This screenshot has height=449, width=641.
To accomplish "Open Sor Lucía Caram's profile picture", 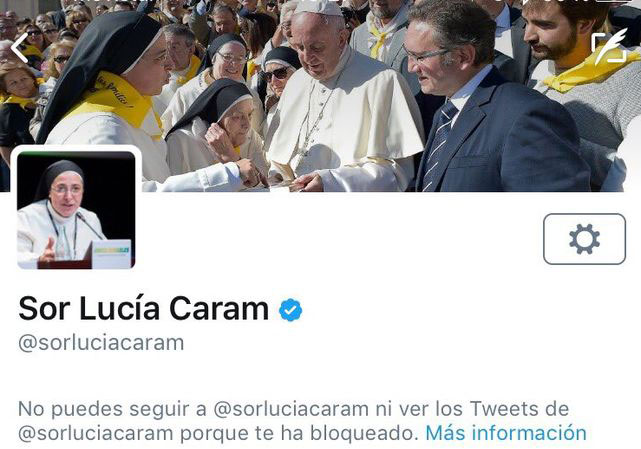I will 76,210.
